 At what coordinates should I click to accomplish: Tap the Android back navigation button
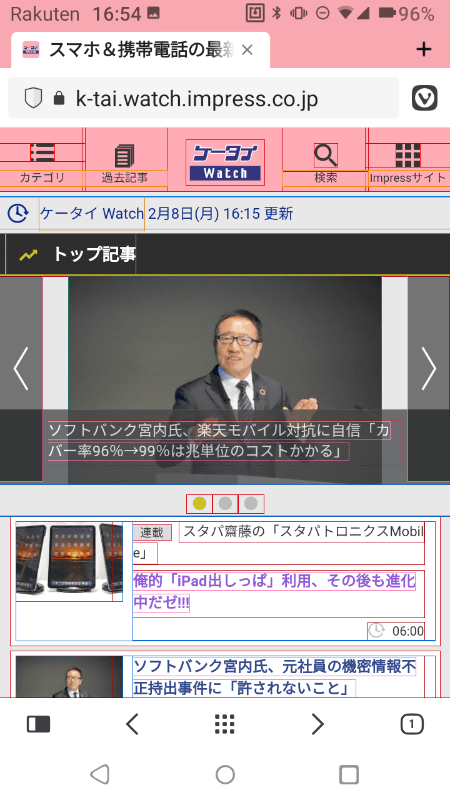100,774
